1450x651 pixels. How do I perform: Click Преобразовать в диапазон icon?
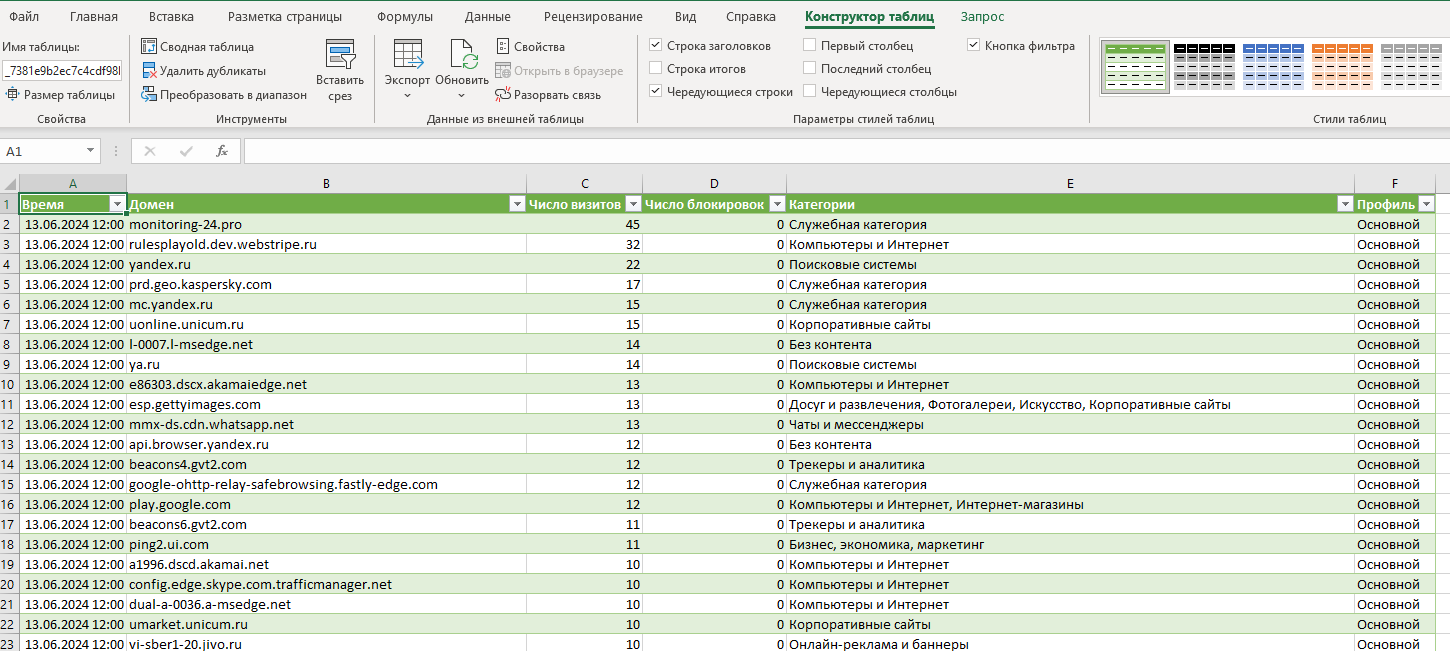click(149, 95)
